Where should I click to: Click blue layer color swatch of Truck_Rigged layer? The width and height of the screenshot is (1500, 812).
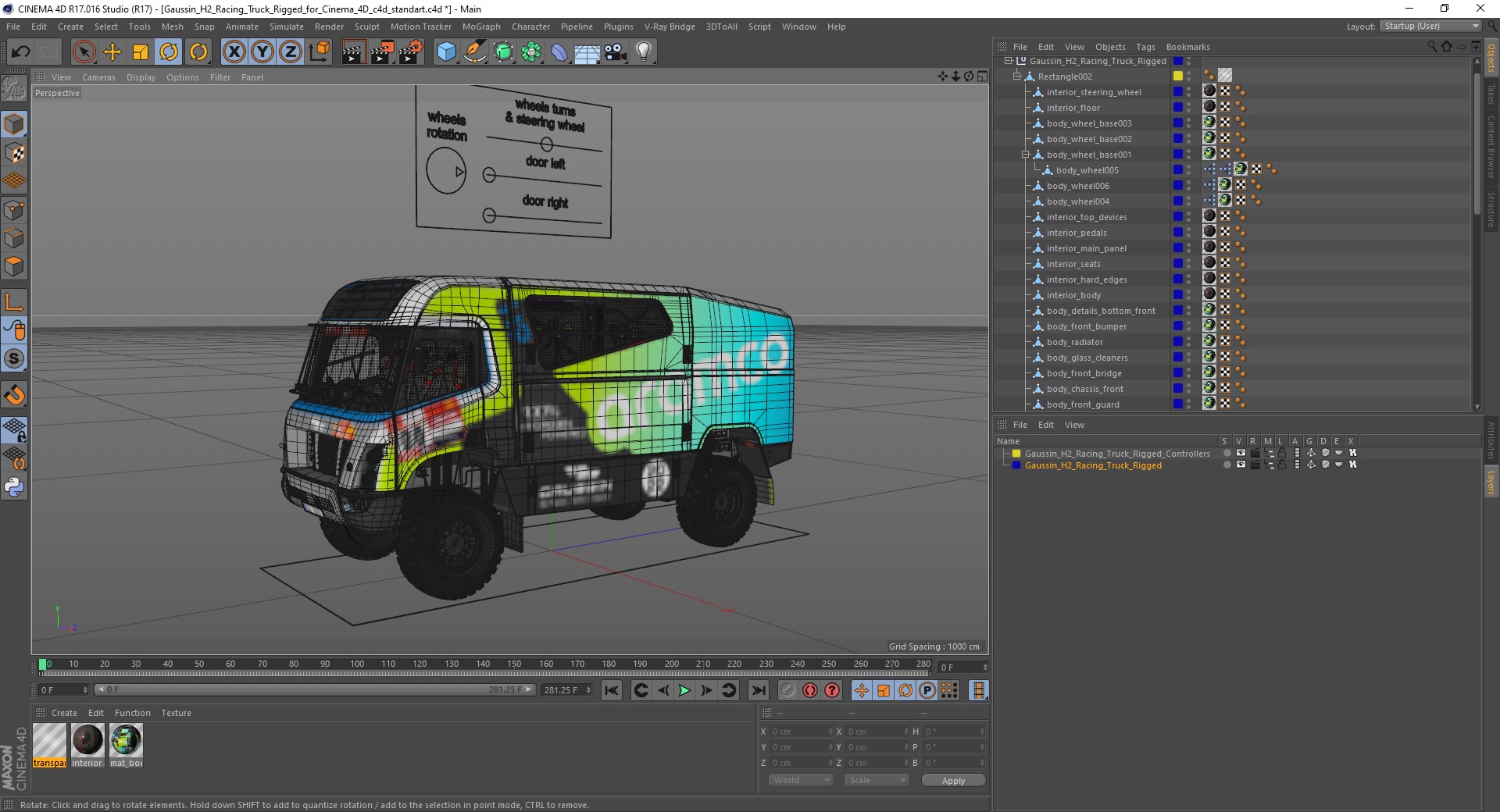[x=1016, y=465]
